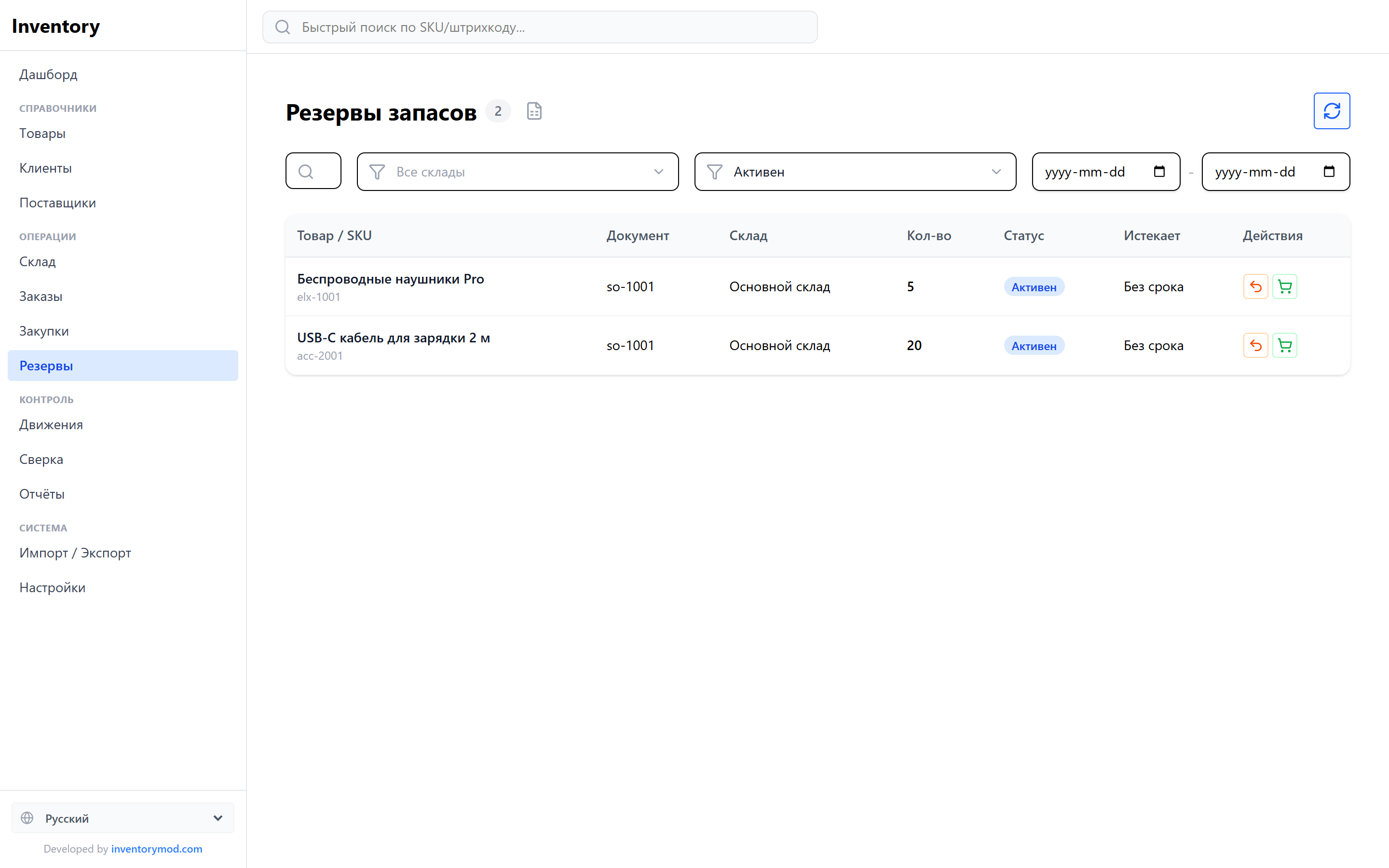Click the globe icon near language selector

pyautogui.click(x=27, y=818)
